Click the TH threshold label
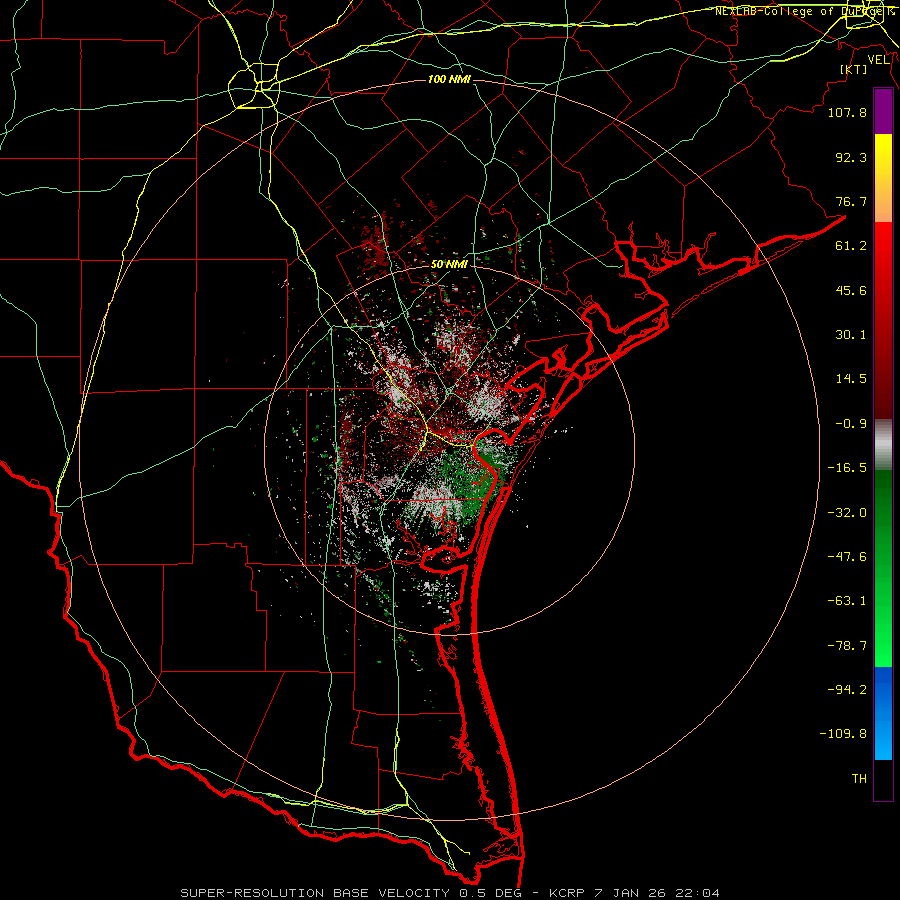900x900 pixels. pos(859,779)
